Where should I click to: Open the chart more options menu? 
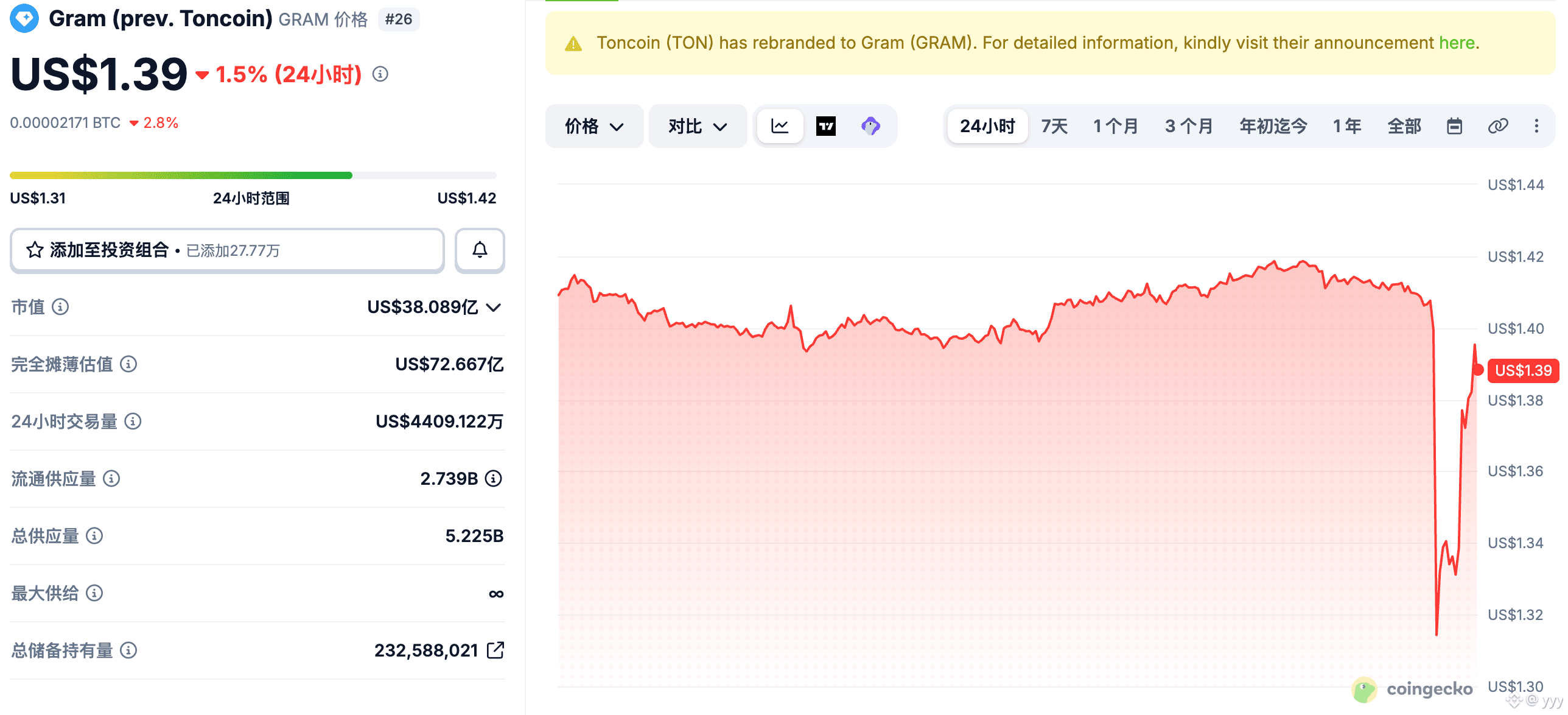pyautogui.click(x=1536, y=126)
